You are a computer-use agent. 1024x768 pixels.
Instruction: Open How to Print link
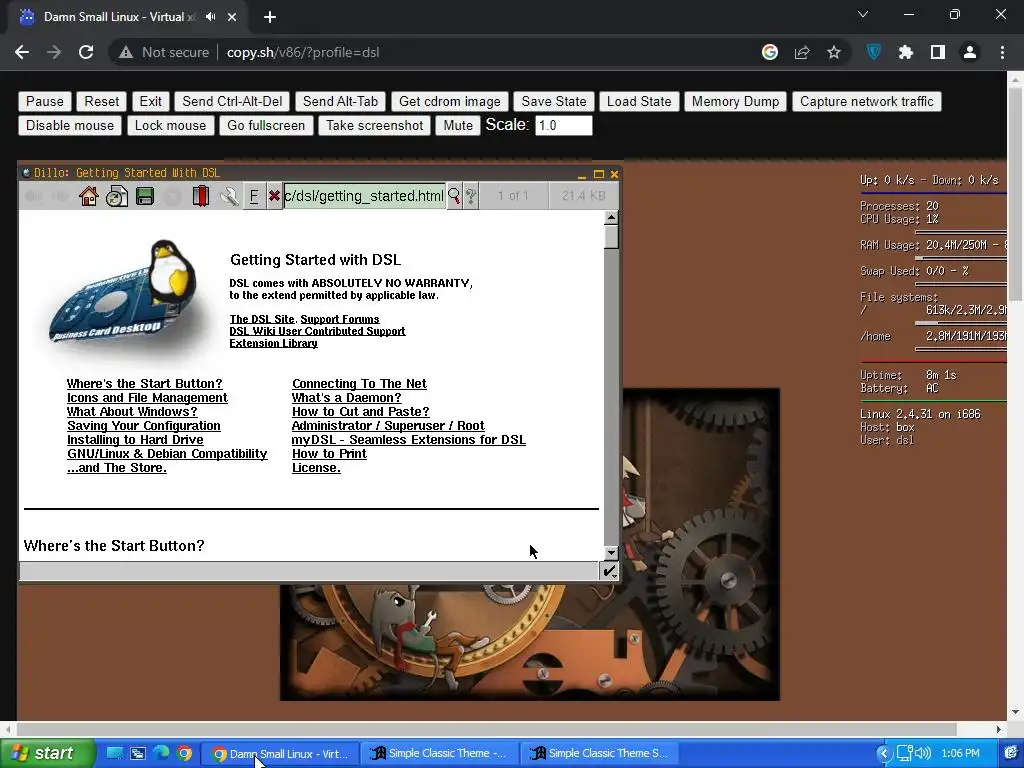point(329,453)
